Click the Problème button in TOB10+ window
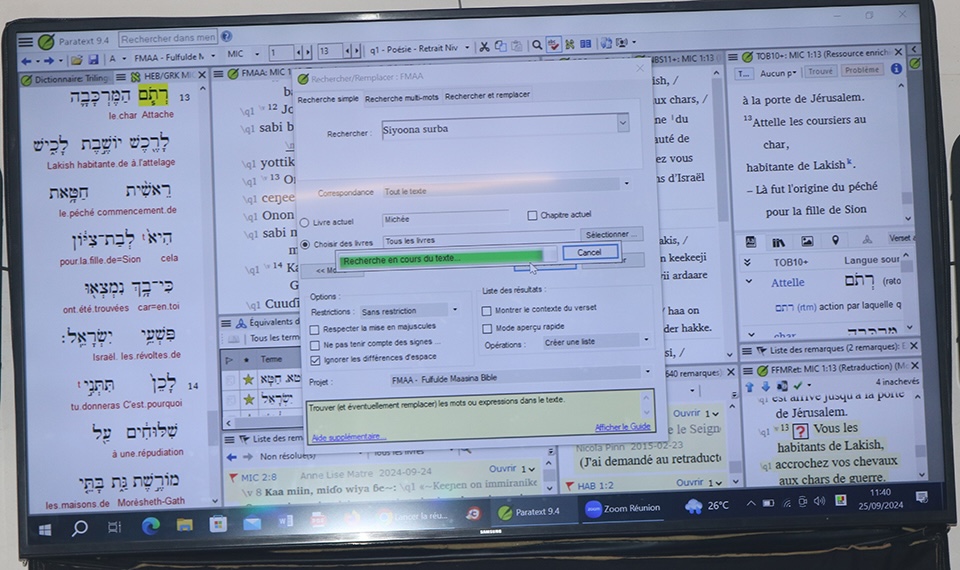 pyautogui.click(x=861, y=70)
